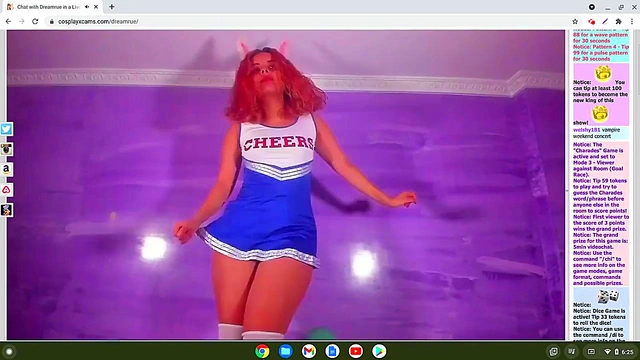Open the red extension icon

591,21
